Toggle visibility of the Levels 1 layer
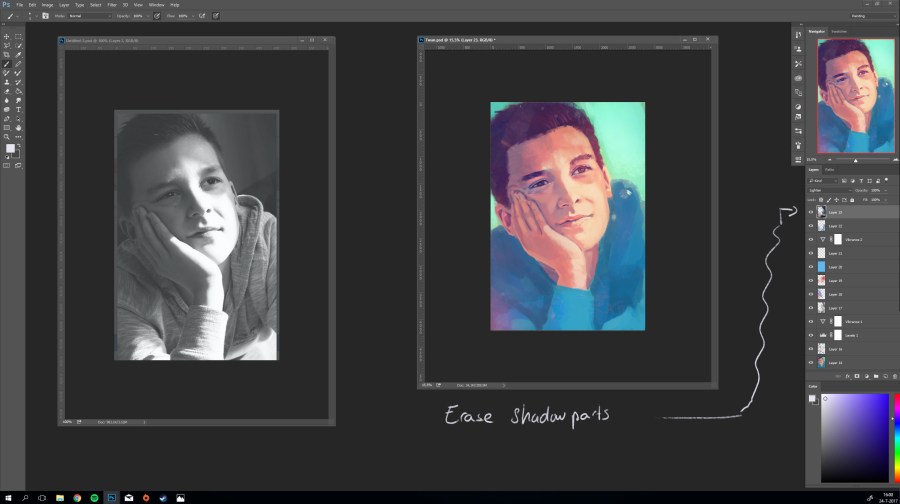Image resolution: width=900 pixels, height=504 pixels. coord(811,335)
